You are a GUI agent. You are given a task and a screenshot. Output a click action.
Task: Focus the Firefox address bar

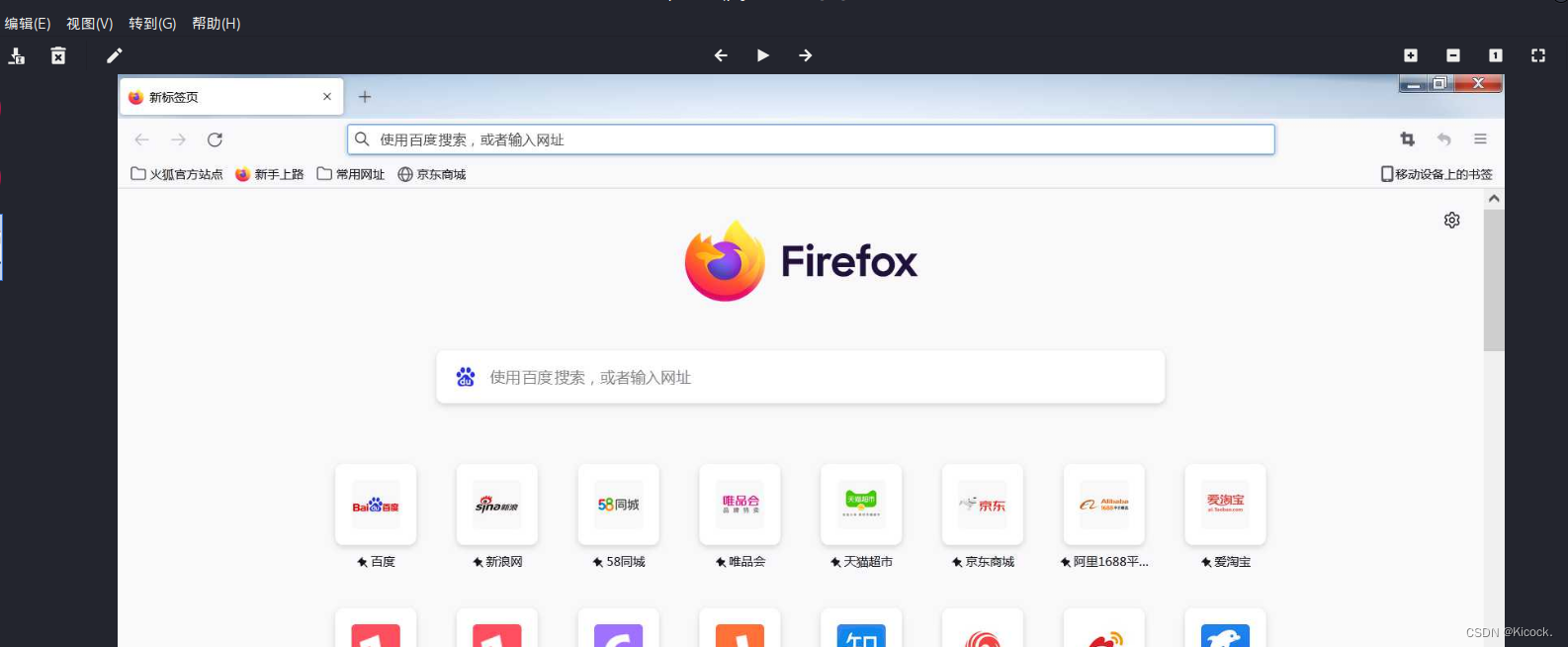(x=811, y=139)
